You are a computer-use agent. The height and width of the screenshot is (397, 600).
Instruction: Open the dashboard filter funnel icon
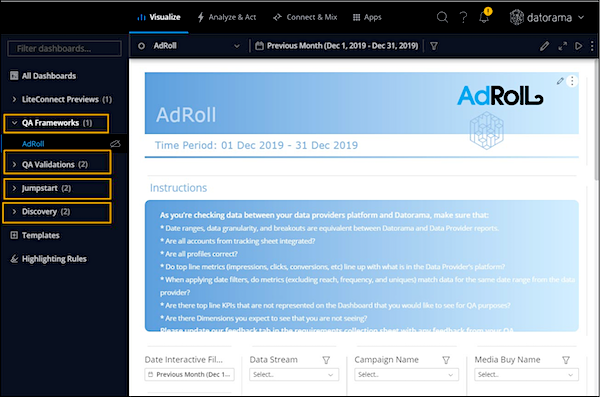tap(434, 46)
